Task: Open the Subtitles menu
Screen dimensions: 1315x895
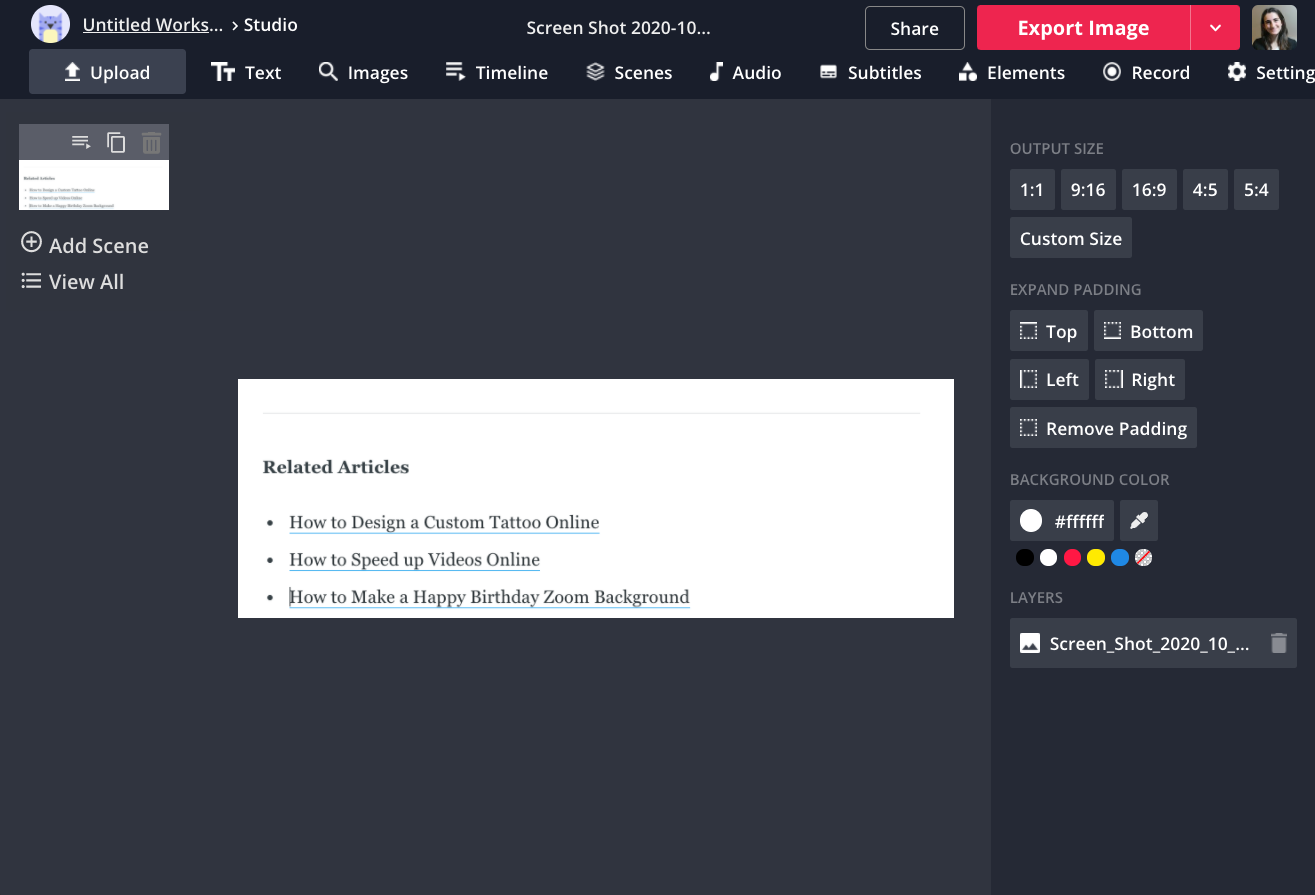Action: (870, 73)
